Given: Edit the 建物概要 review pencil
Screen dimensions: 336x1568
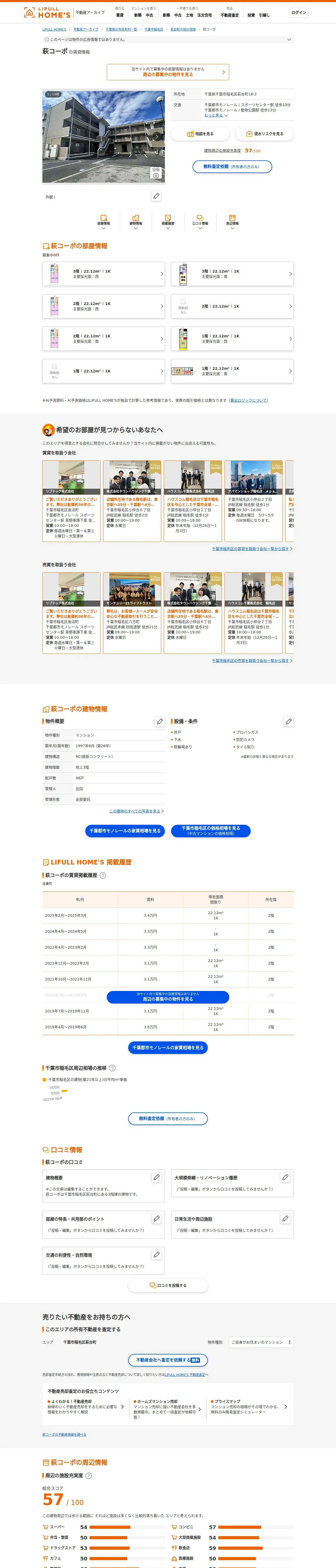Looking at the screenshot, I should tap(156, 1177).
